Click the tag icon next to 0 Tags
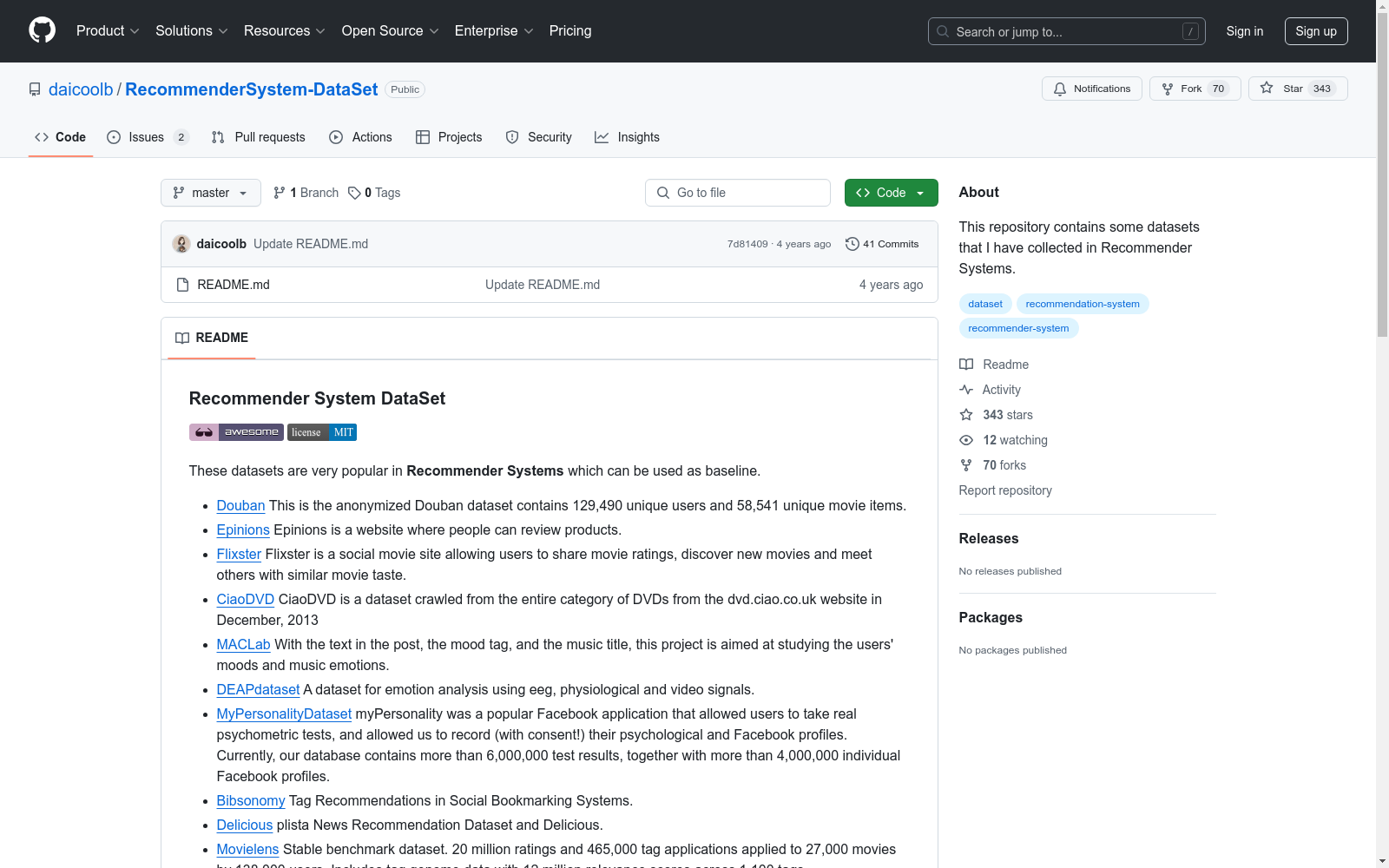 354,193
